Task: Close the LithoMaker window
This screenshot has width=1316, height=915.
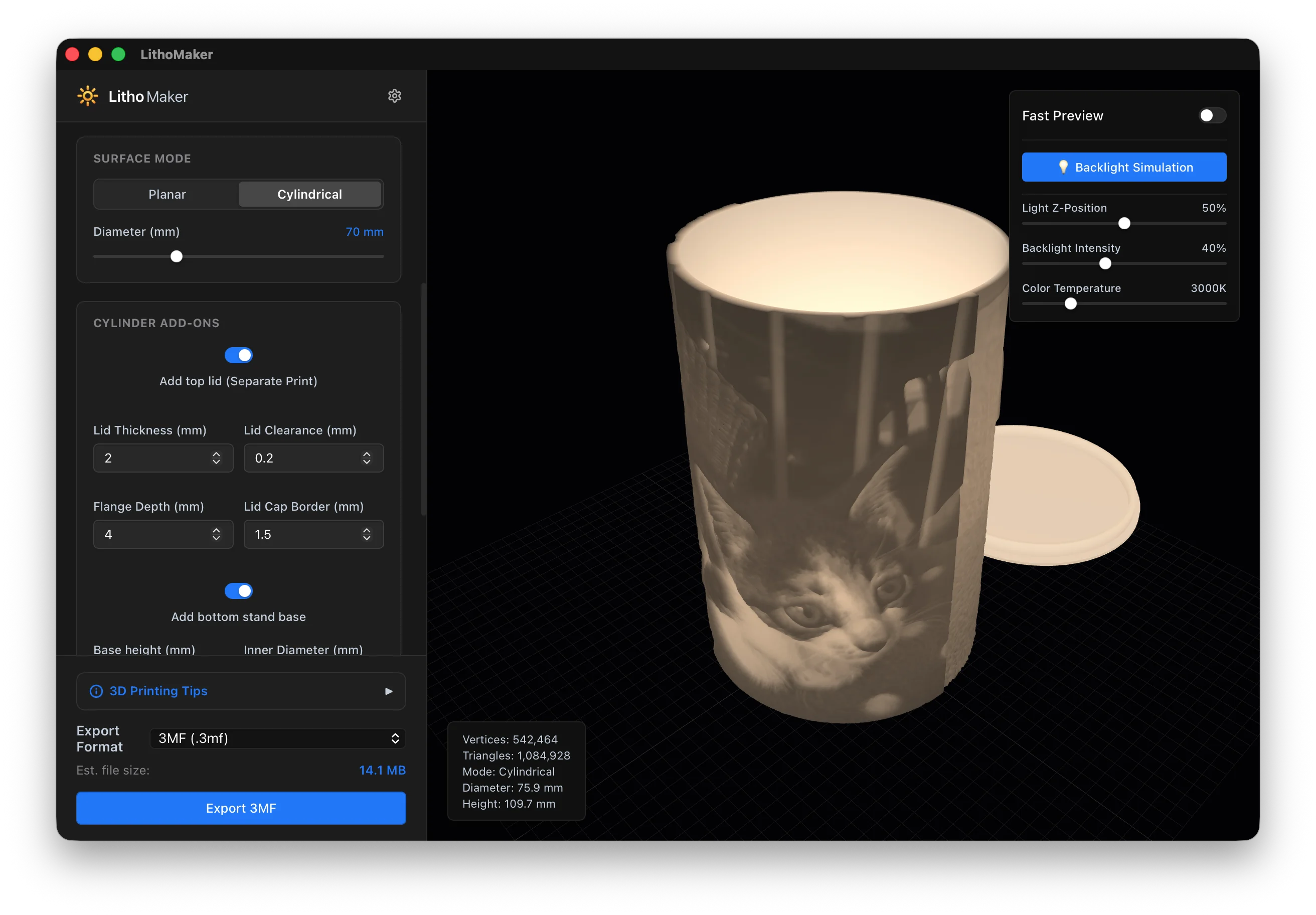Action: click(72, 54)
